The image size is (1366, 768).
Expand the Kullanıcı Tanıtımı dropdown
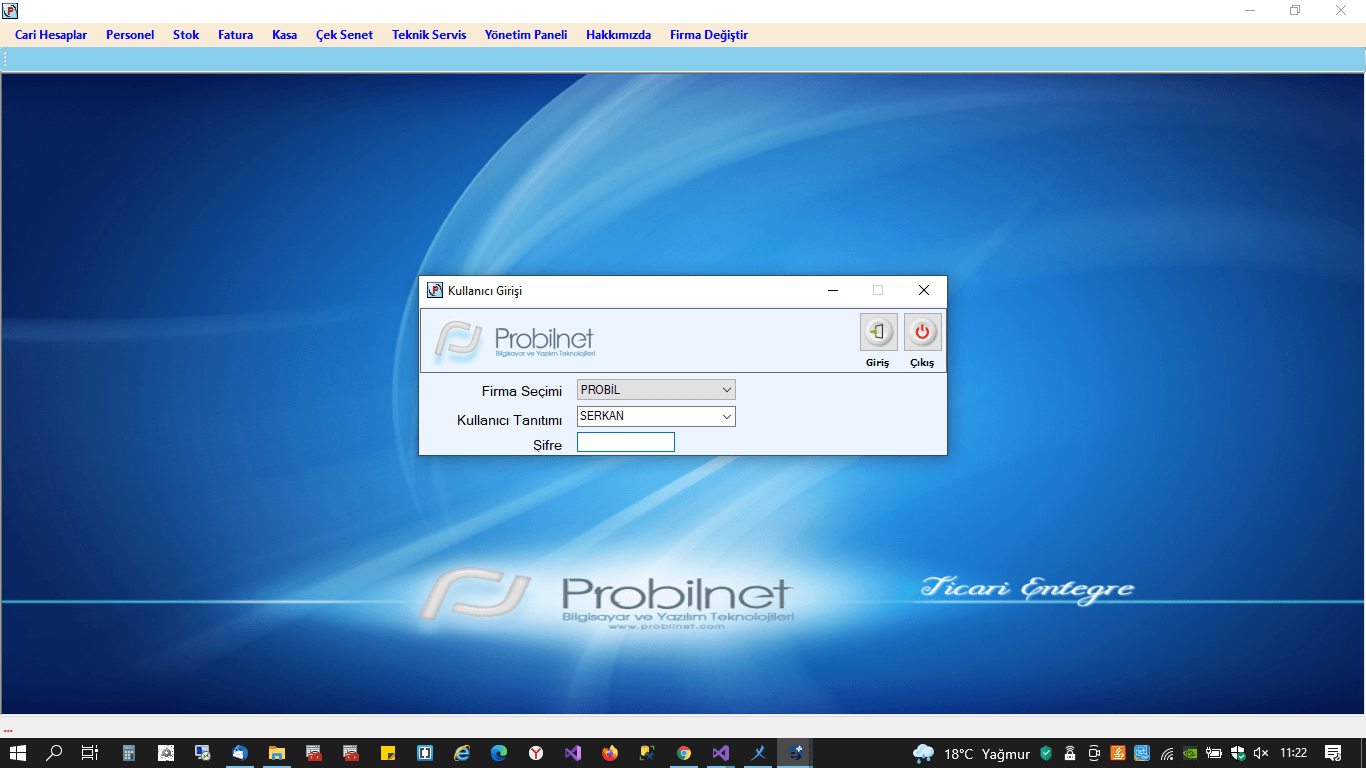pos(726,416)
